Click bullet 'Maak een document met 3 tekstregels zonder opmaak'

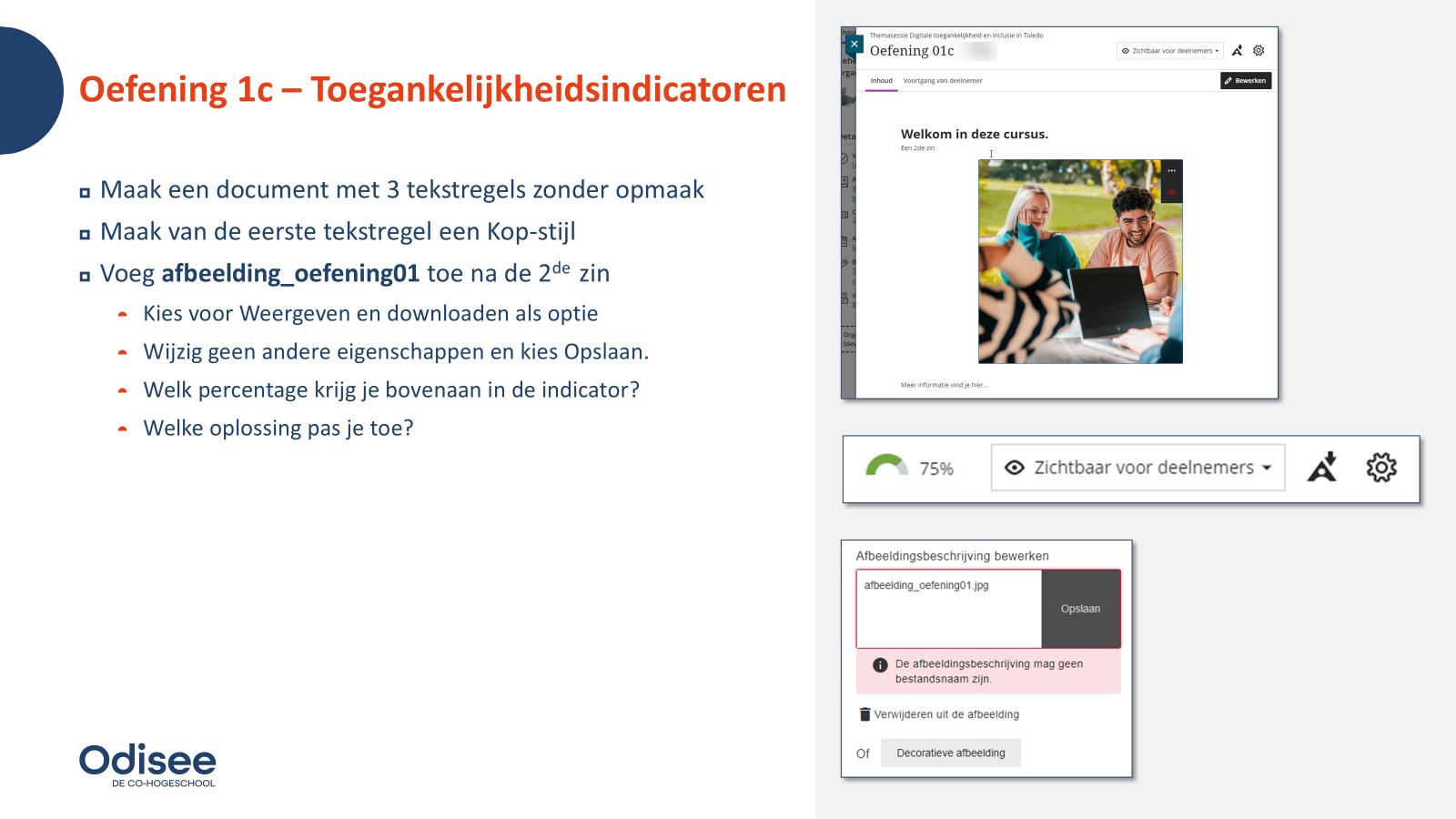click(402, 189)
